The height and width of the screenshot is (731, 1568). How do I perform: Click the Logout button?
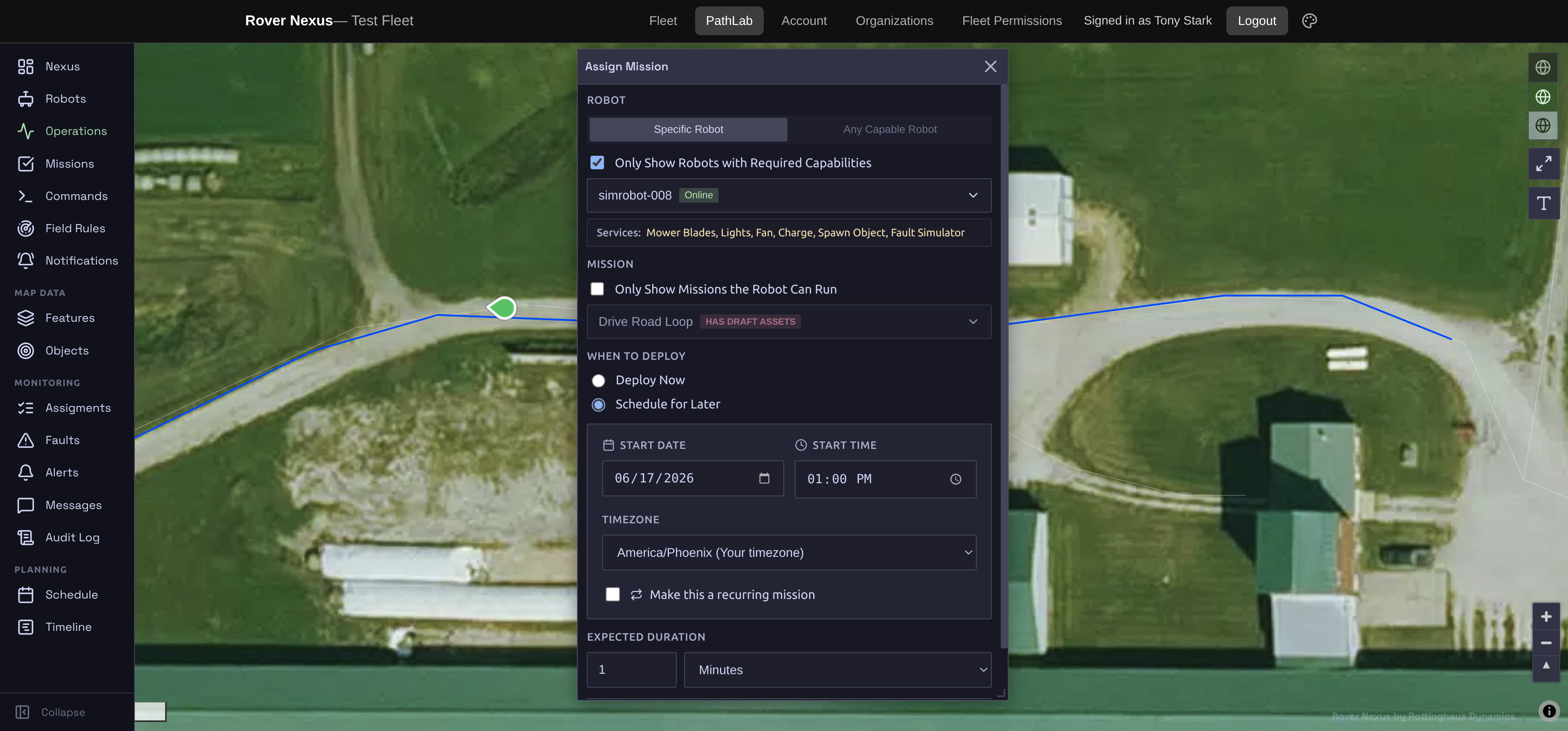[x=1256, y=21]
